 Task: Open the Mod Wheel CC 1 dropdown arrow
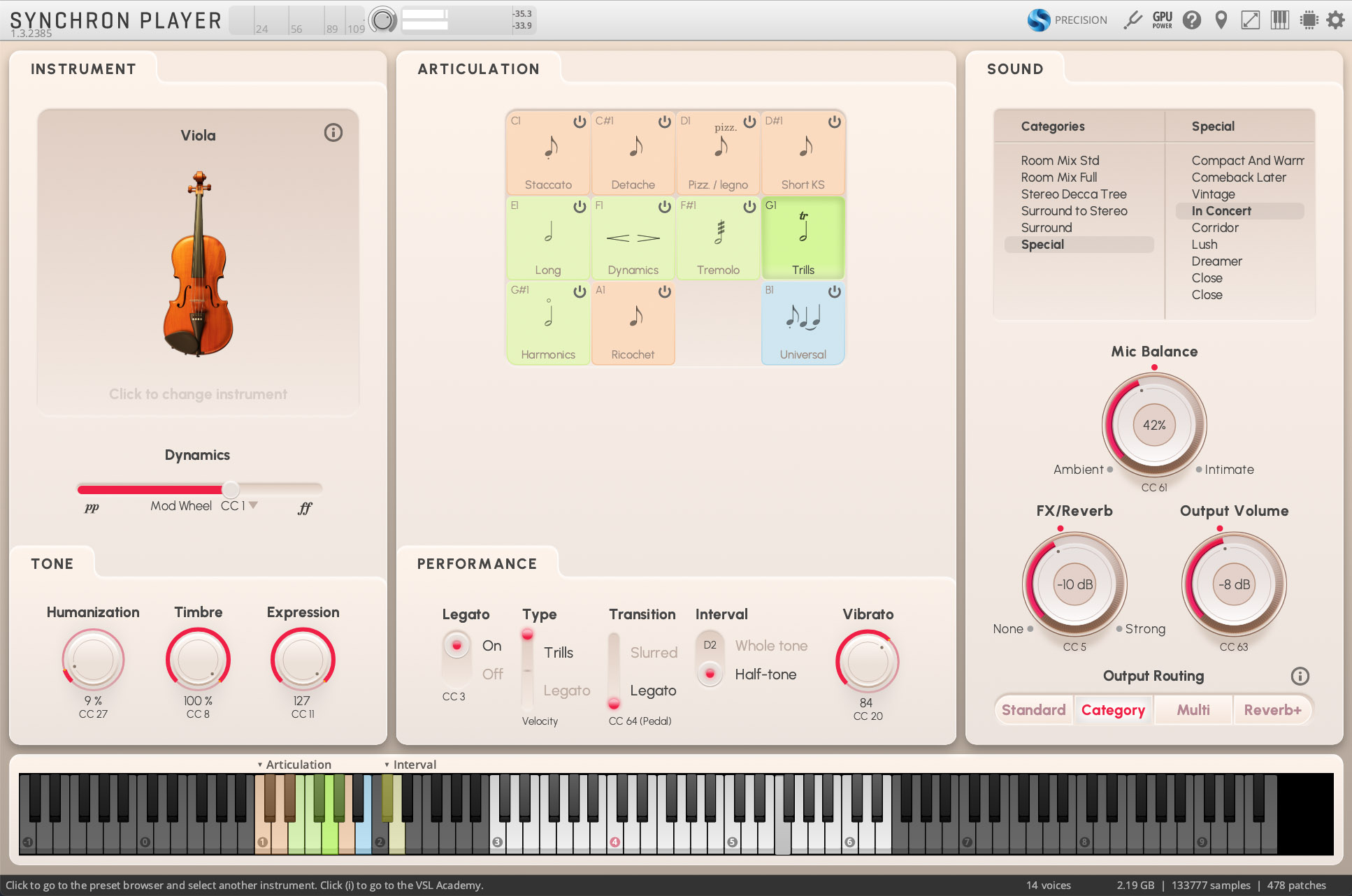click(x=253, y=505)
